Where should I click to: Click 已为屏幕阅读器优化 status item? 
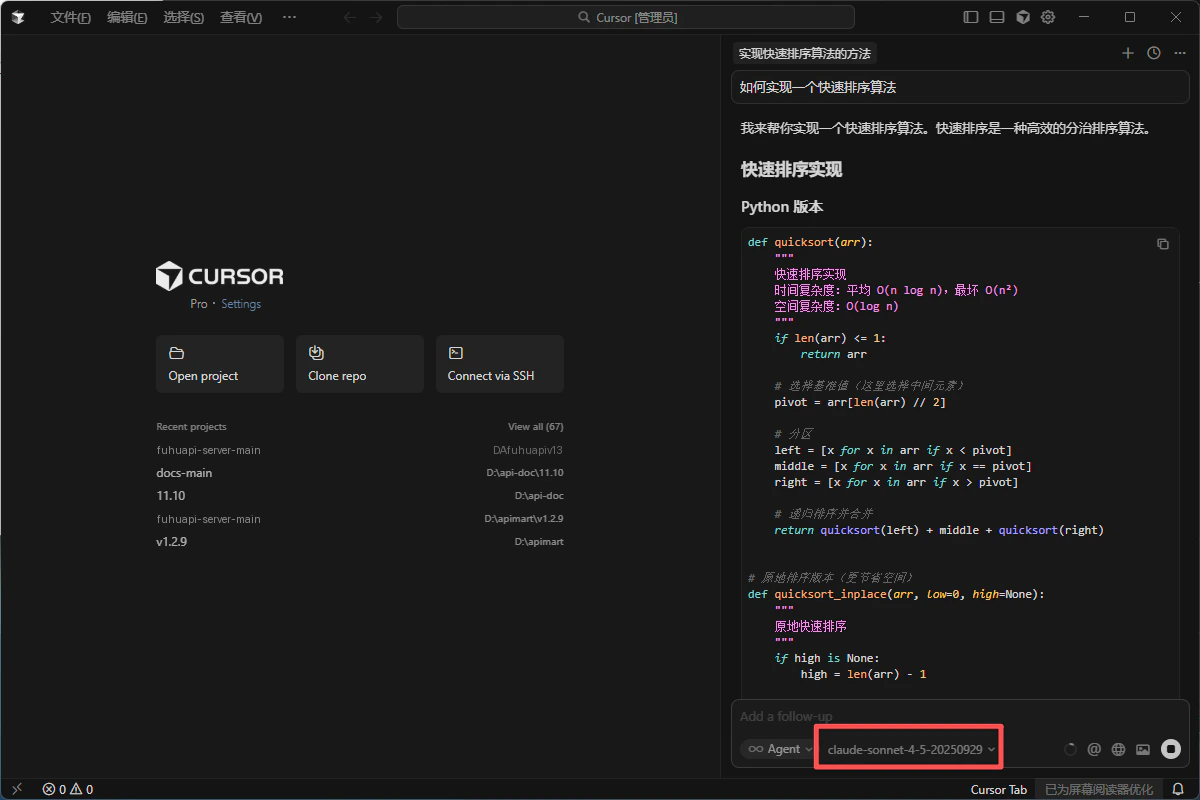1098,789
